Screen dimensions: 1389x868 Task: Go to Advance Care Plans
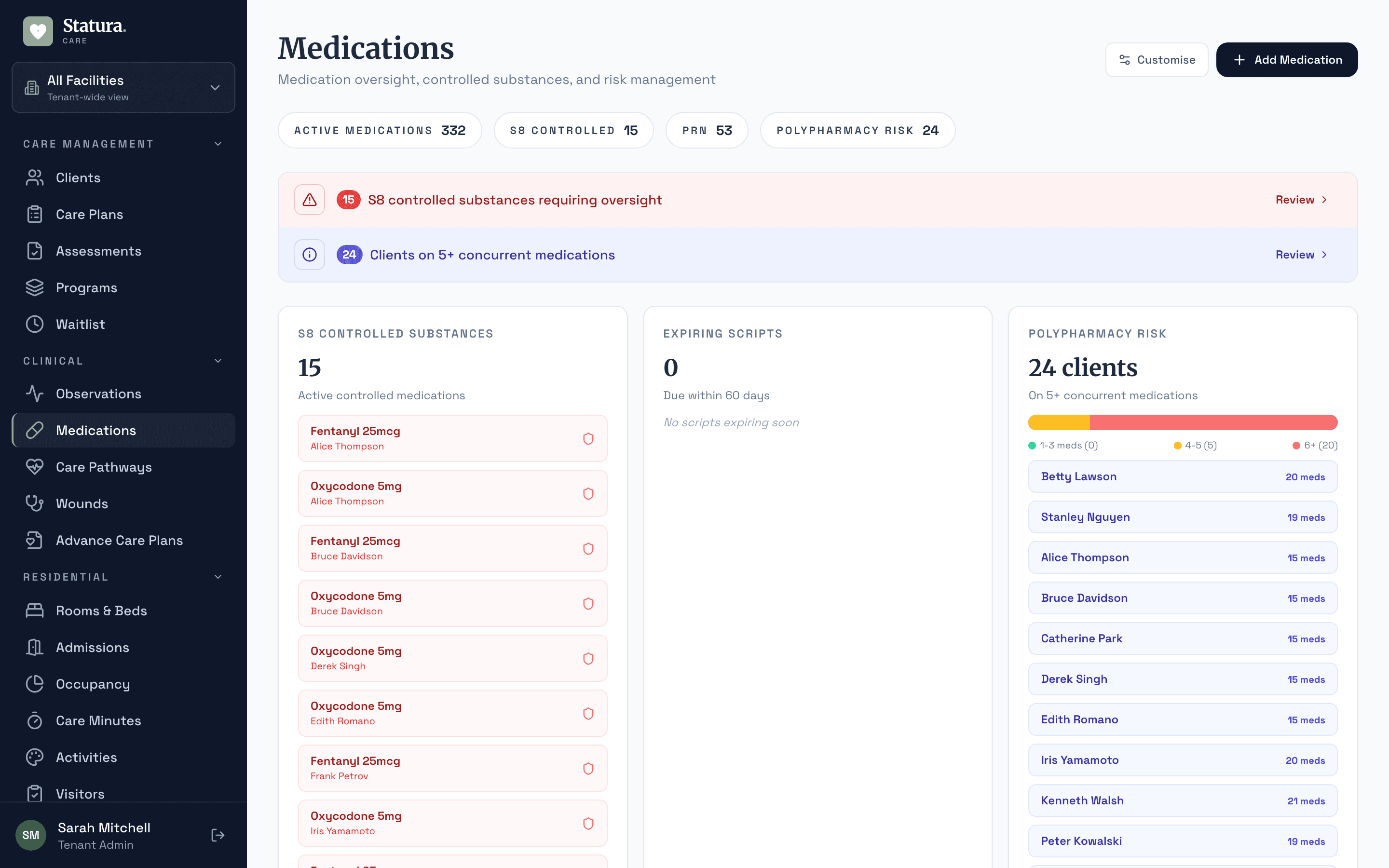[x=123, y=540]
